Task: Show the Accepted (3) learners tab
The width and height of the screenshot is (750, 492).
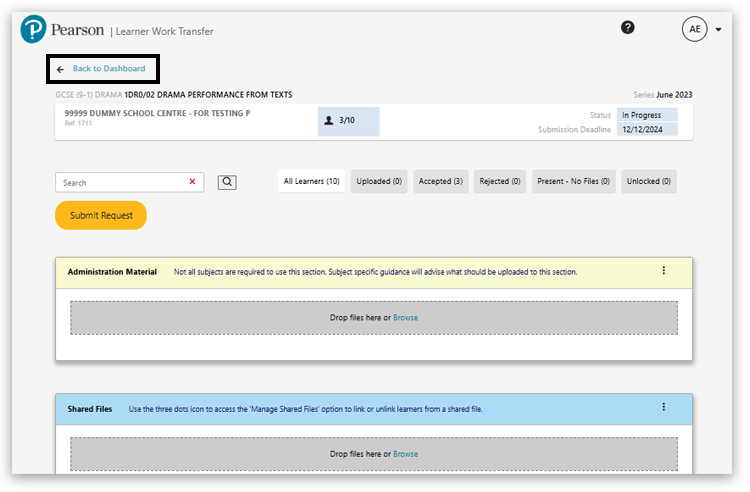Action: coord(440,181)
